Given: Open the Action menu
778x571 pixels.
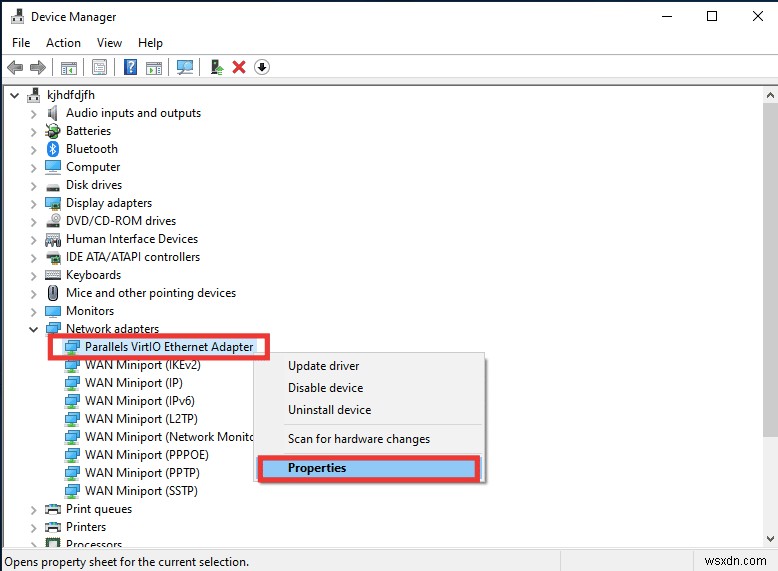Looking at the screenshot, I should 63,43.
